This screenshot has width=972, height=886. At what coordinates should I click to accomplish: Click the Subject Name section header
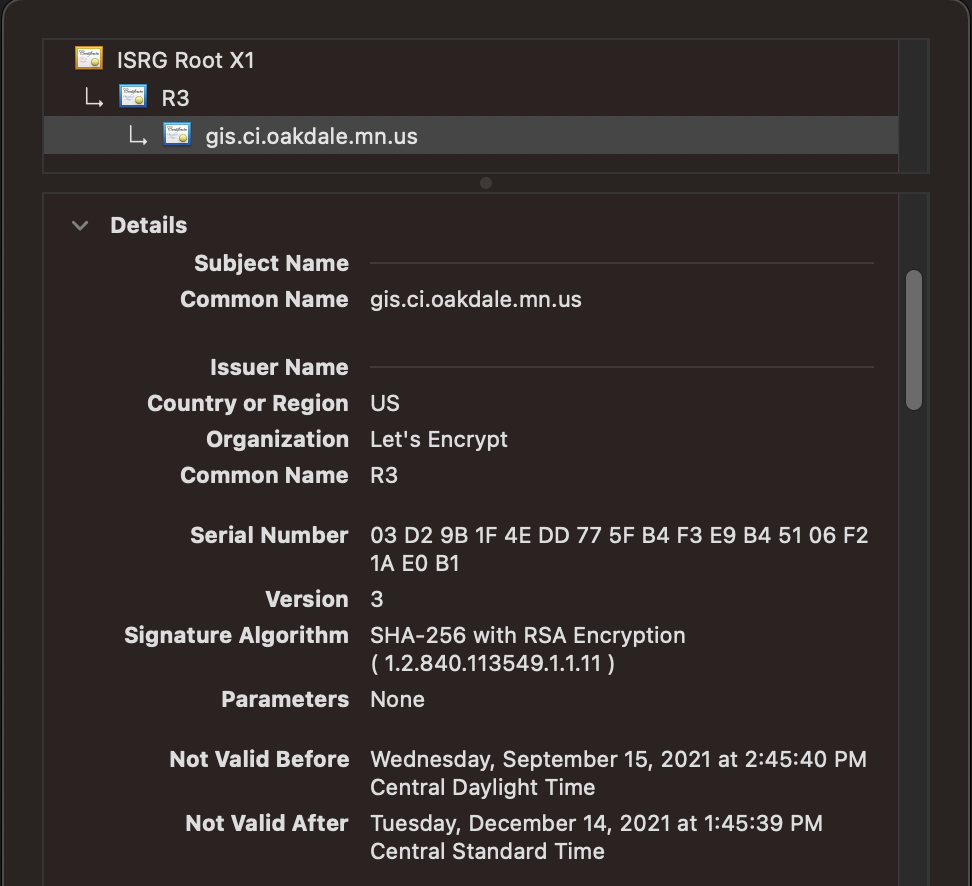271,264
